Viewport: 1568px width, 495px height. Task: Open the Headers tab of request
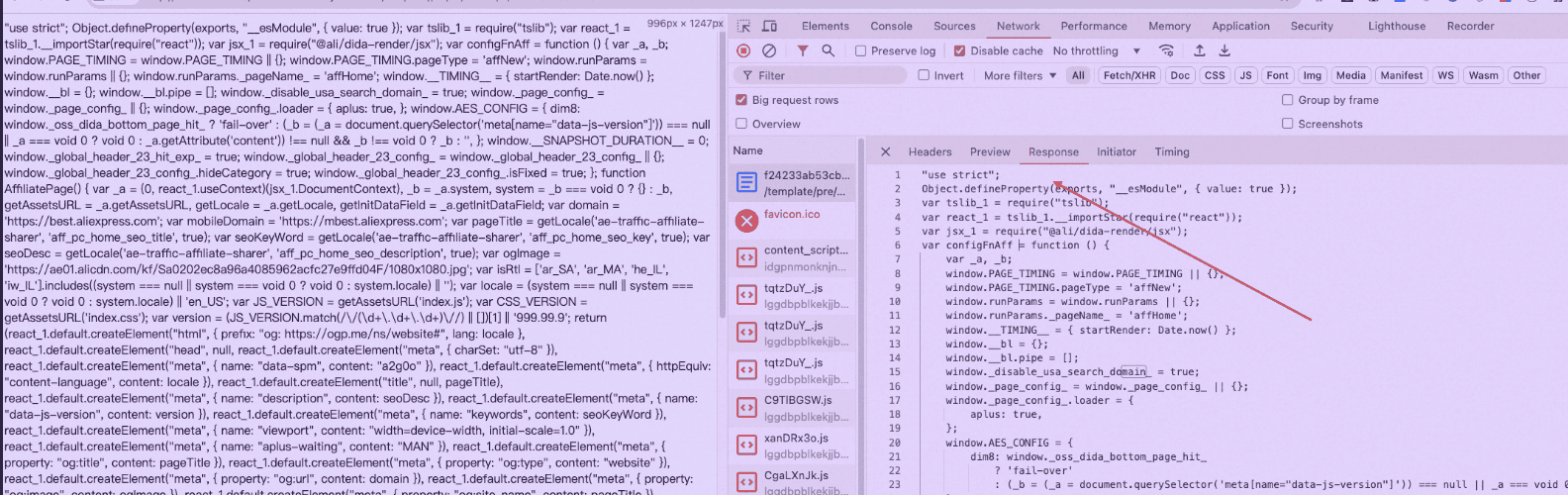tap(930, 151)
